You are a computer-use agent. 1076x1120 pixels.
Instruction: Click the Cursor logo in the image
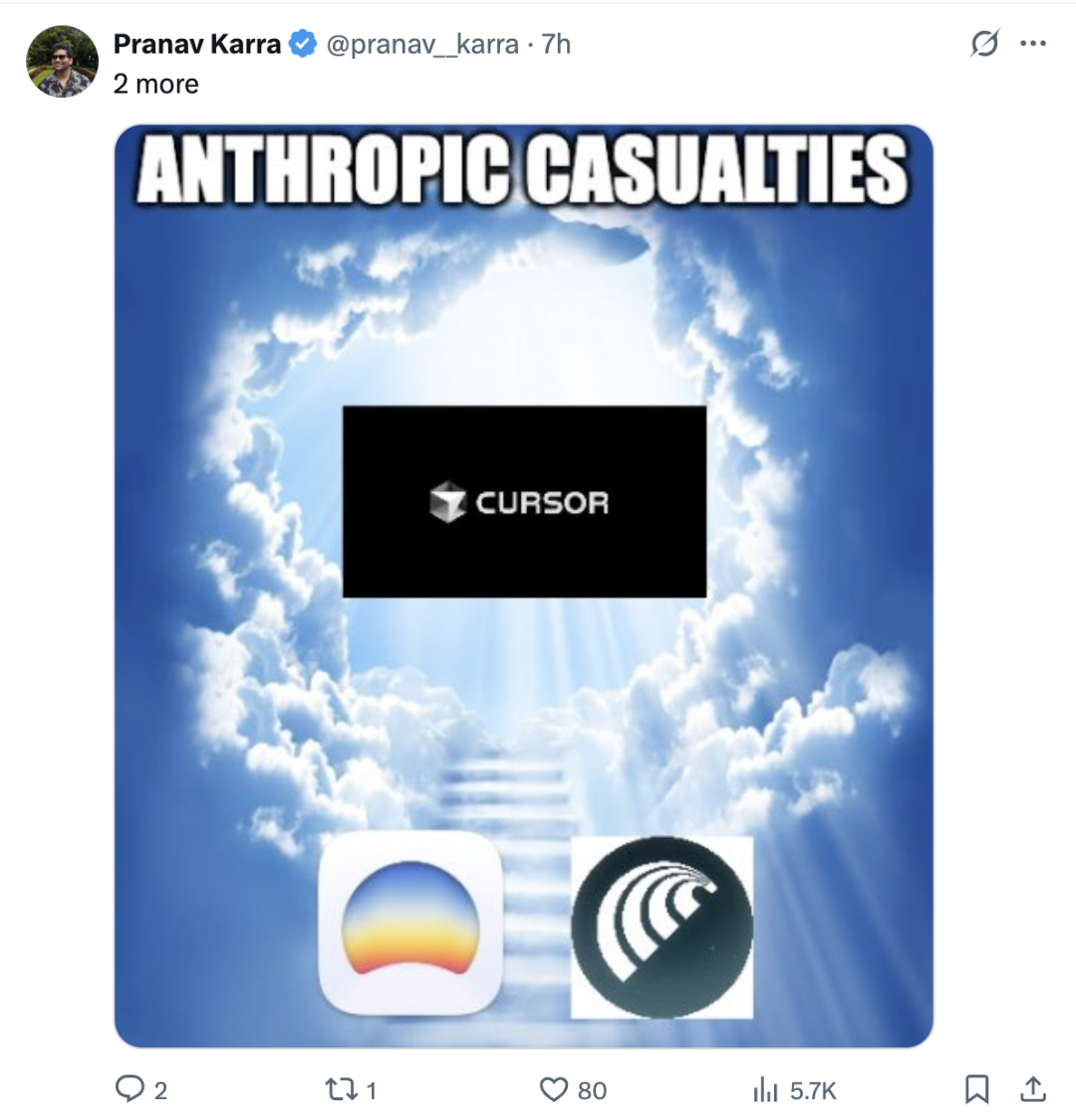coord(524,501)
